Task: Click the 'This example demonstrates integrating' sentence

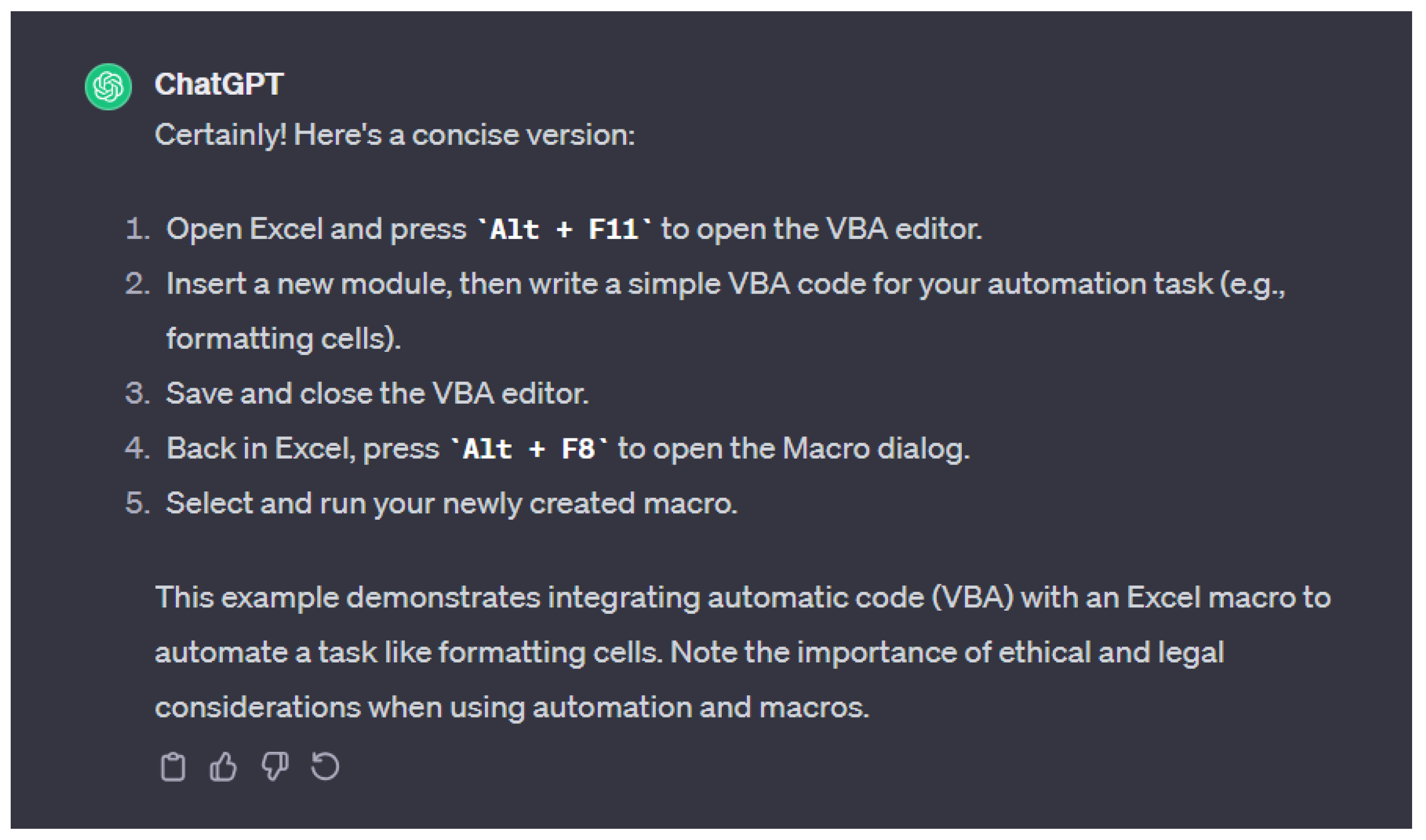Action: [x=428, y=598]
